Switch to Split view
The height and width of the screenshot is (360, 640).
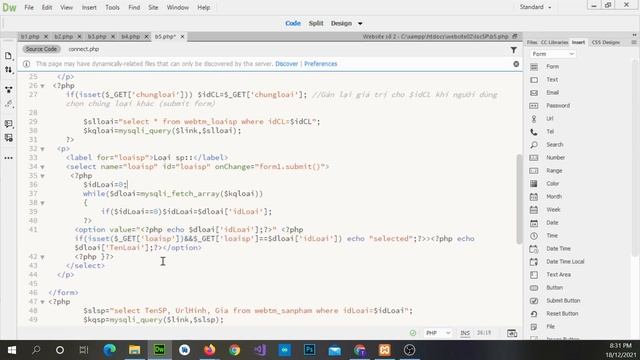(316, 23)
